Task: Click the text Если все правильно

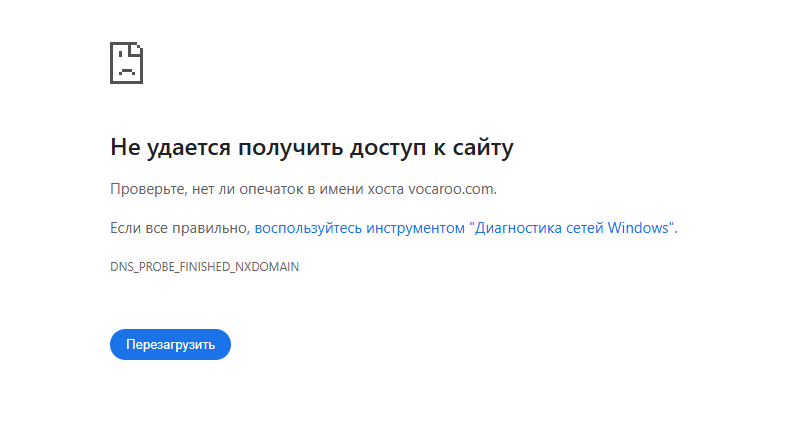Action: click(179, 228)
